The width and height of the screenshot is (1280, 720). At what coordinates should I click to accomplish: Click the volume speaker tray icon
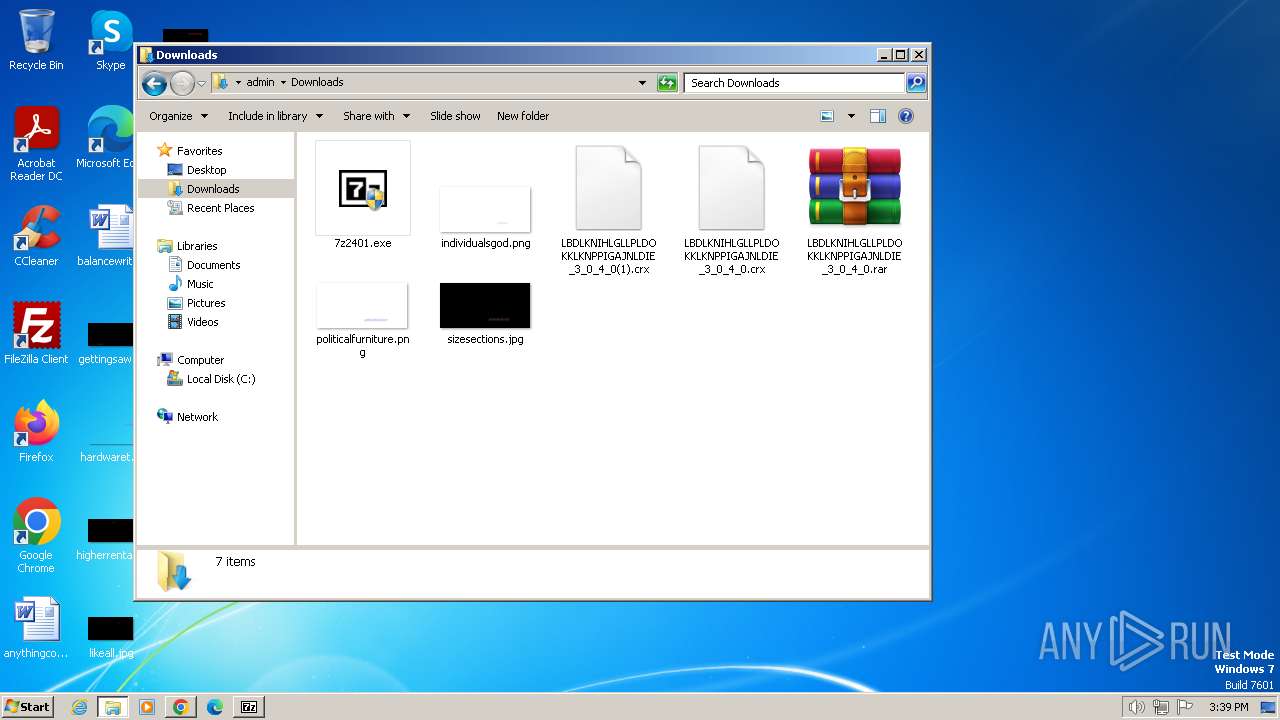[x=1136, y=707]
